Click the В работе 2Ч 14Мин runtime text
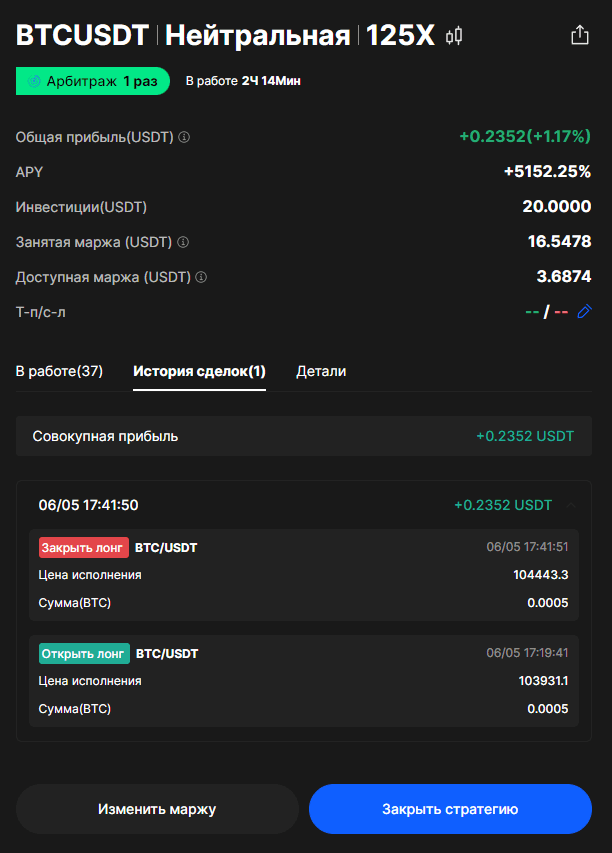The width and height of the screenshot is (612, 853). tap(243, 81)
